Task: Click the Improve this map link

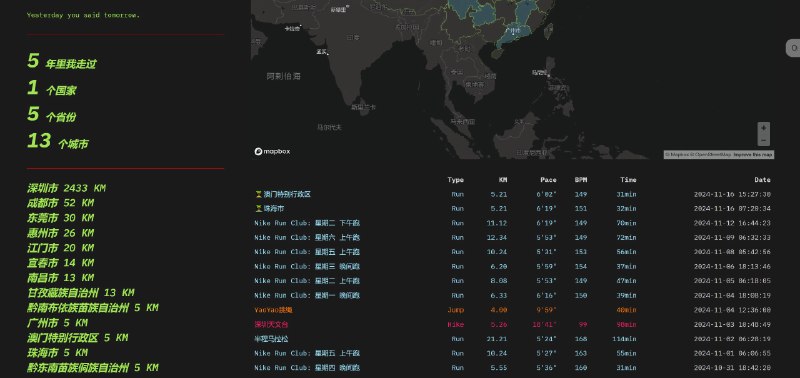Action: click(754, 155)
